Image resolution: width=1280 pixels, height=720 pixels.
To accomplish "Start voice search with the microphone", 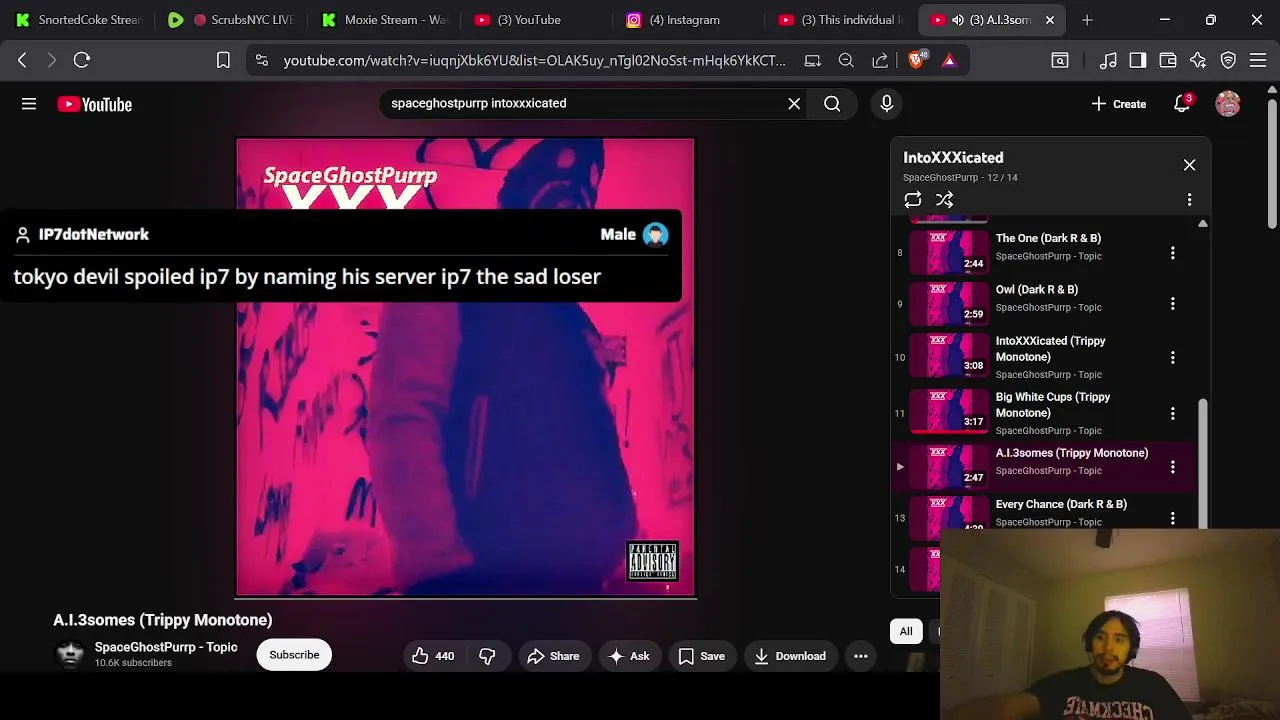I will (x=886, y=103).
